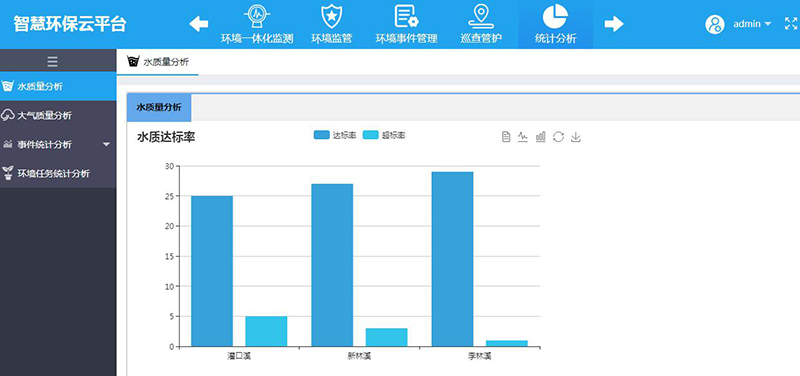Download chart as image
Image resolution: width=800 pixels, height=376 pixels.
point(576,137)
